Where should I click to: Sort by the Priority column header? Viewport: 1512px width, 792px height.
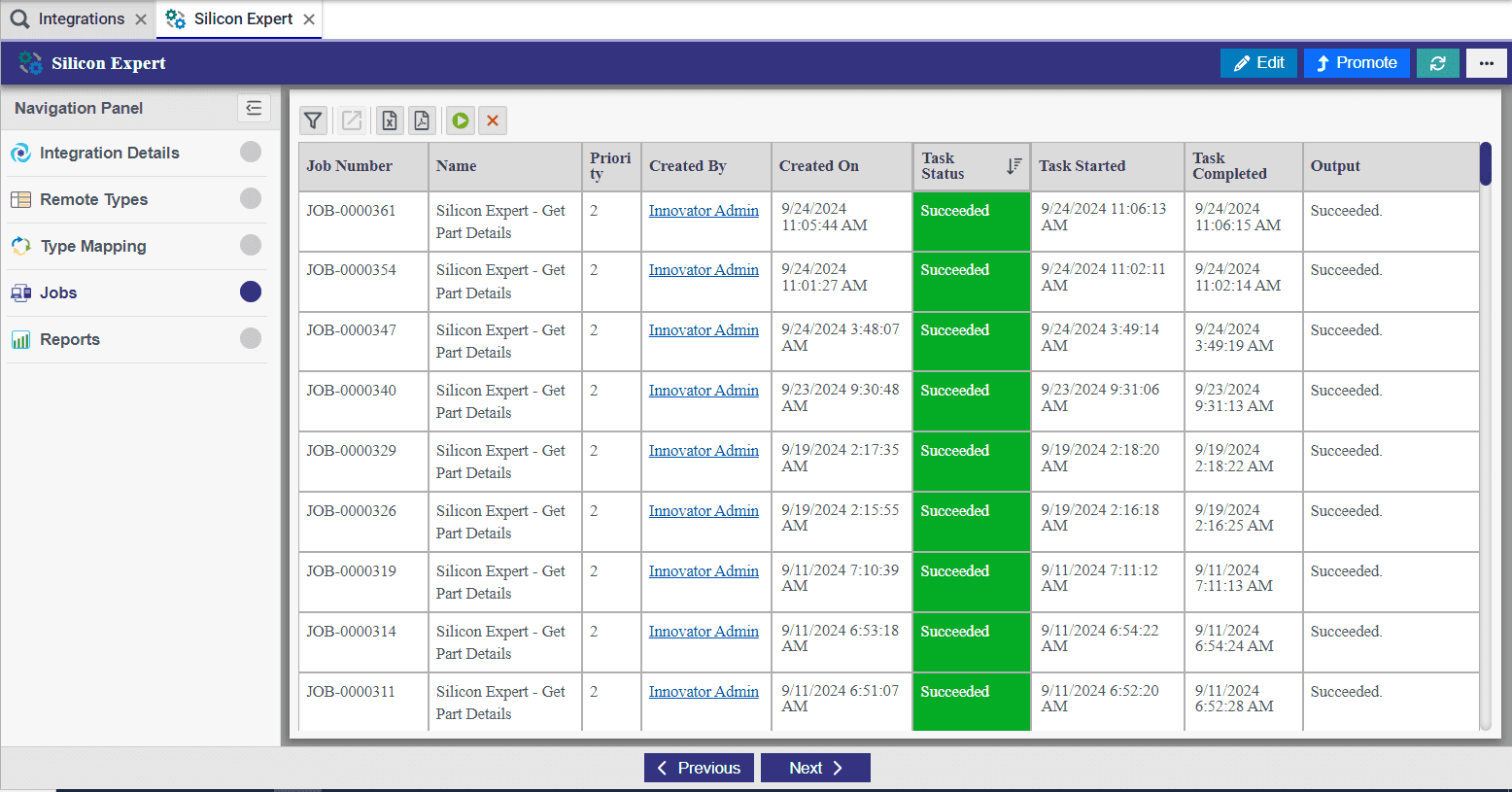[611, 166]
